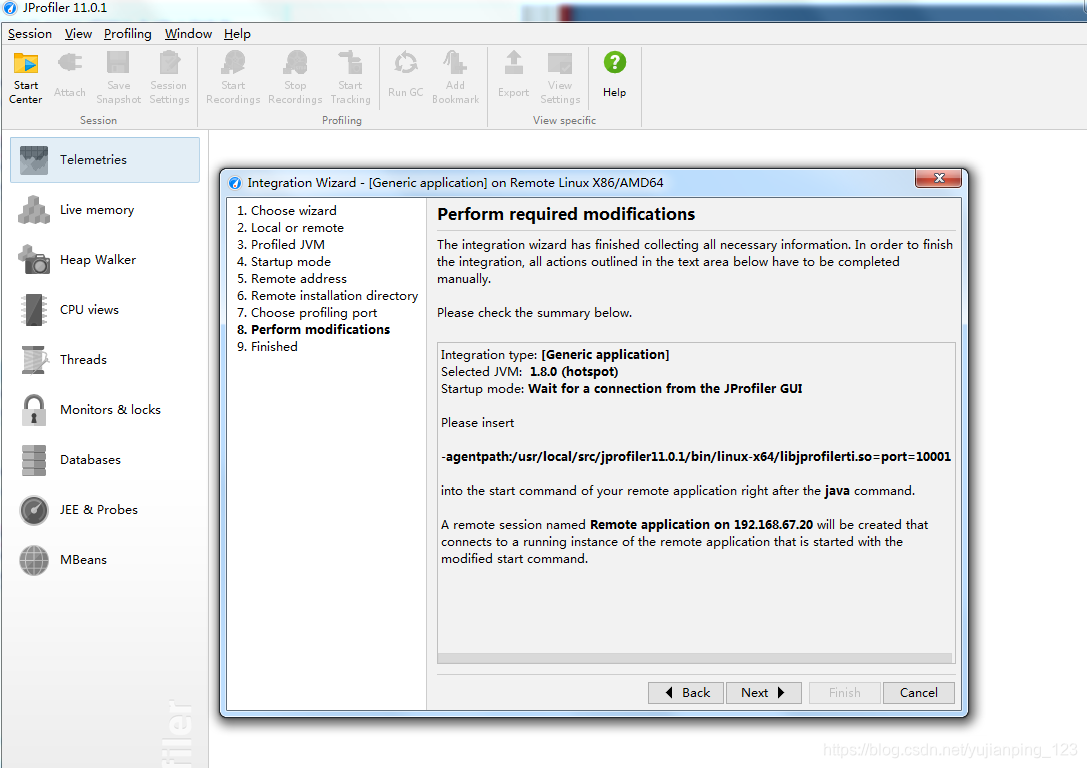Click step '8. Perform modifications'
Viewport: 1087px width, 768px height.
click(313, 329)
